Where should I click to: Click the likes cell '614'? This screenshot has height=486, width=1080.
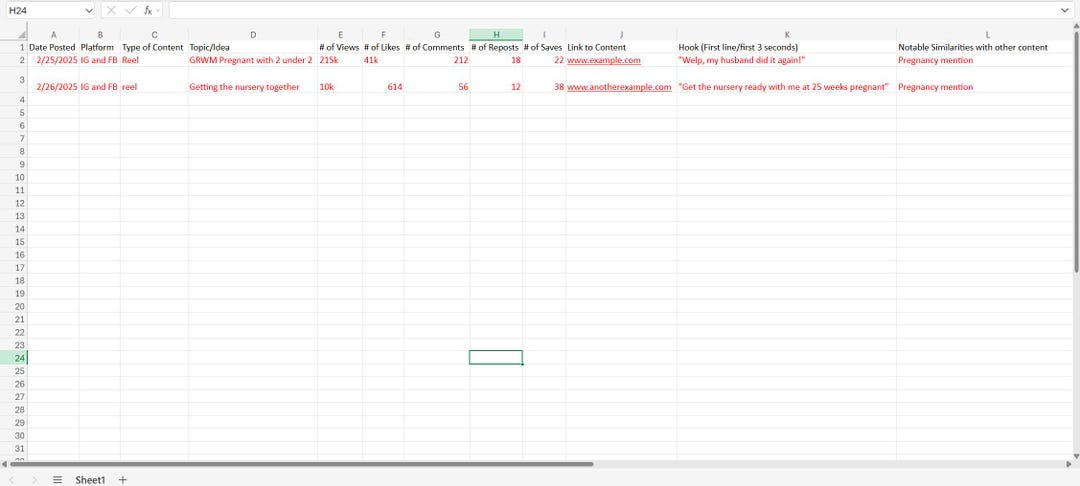click(383, 80)
